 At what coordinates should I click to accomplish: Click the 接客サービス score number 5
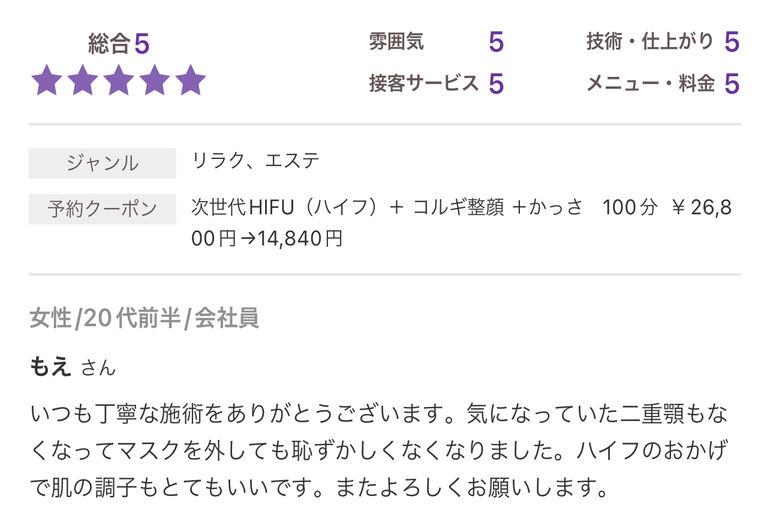[x=496, y=83]
